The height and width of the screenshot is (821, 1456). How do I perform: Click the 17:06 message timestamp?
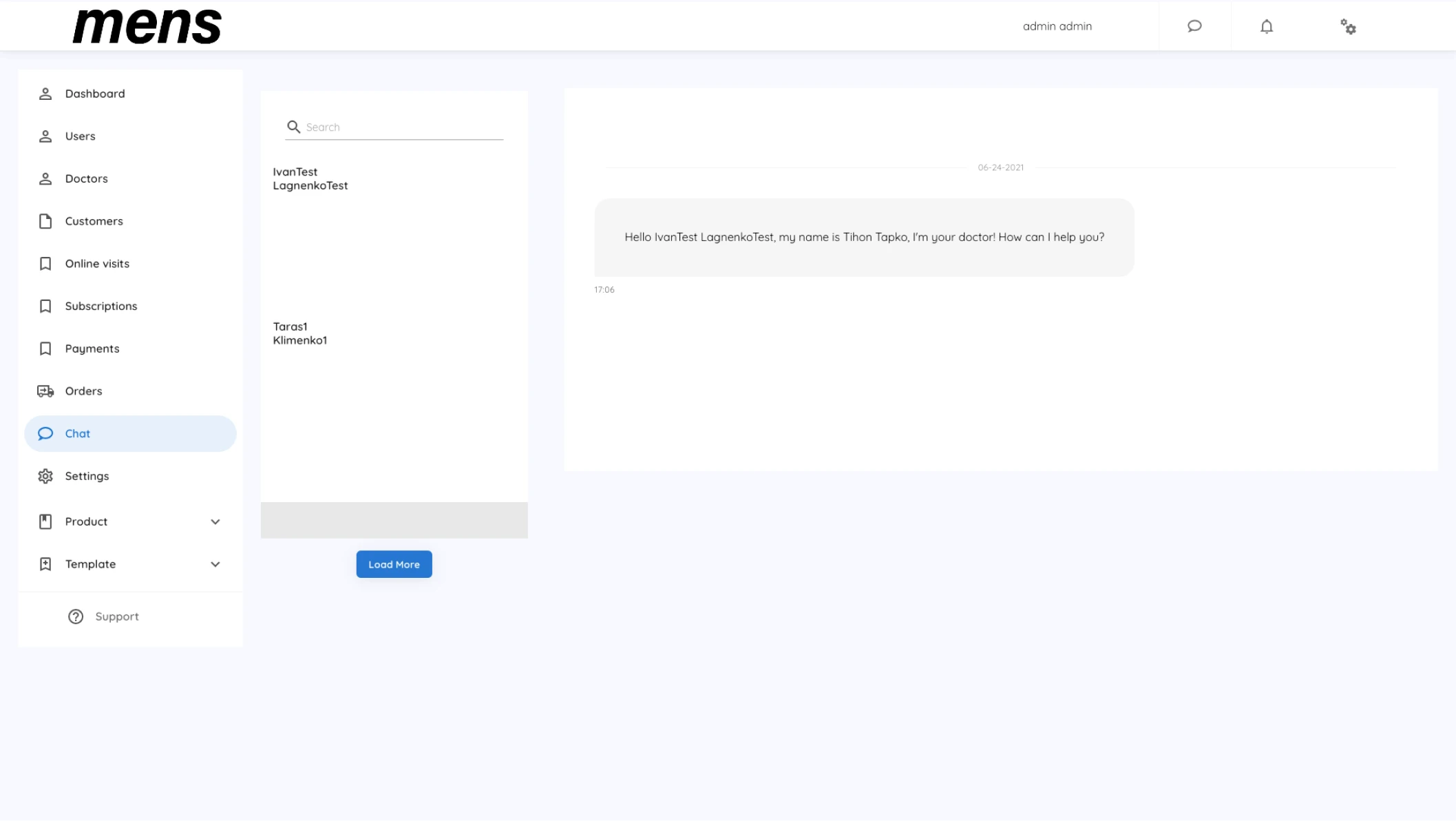[x=604, y=290]
